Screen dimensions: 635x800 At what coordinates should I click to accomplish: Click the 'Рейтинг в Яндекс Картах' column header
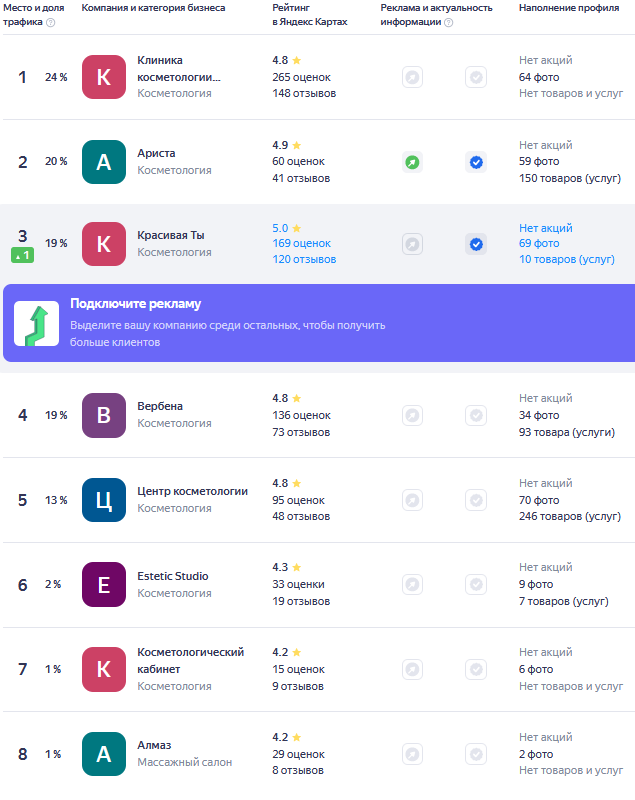click(x=310, y=15)
